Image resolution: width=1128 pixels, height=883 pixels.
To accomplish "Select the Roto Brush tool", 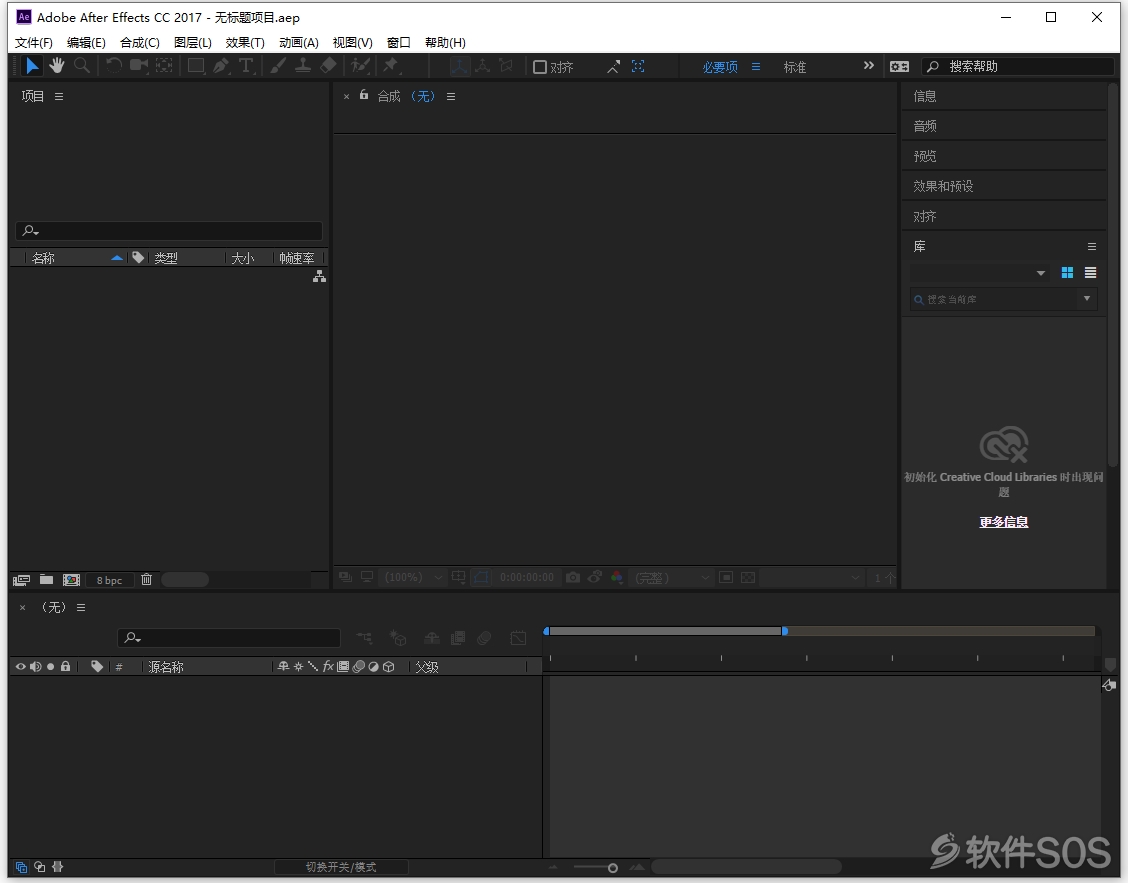I will 360,66.
